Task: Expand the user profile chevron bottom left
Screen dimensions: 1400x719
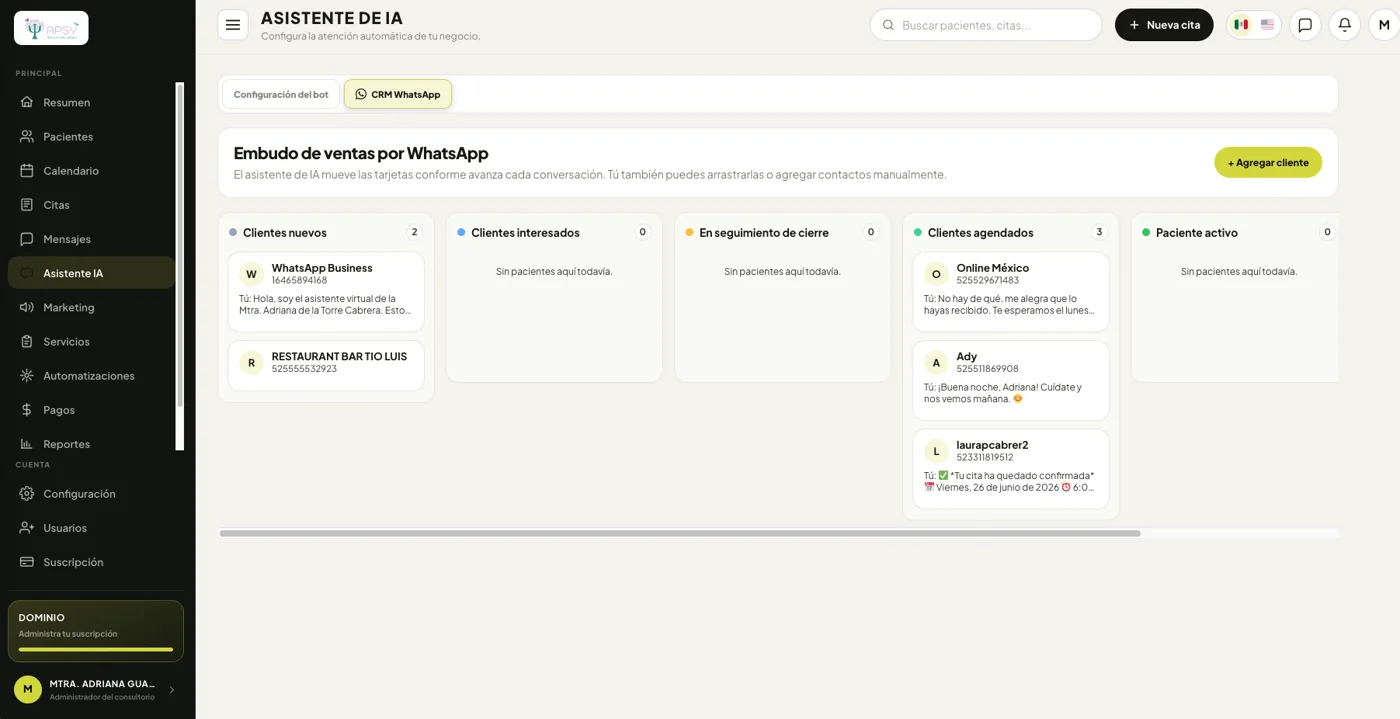Action: [171, 690]
